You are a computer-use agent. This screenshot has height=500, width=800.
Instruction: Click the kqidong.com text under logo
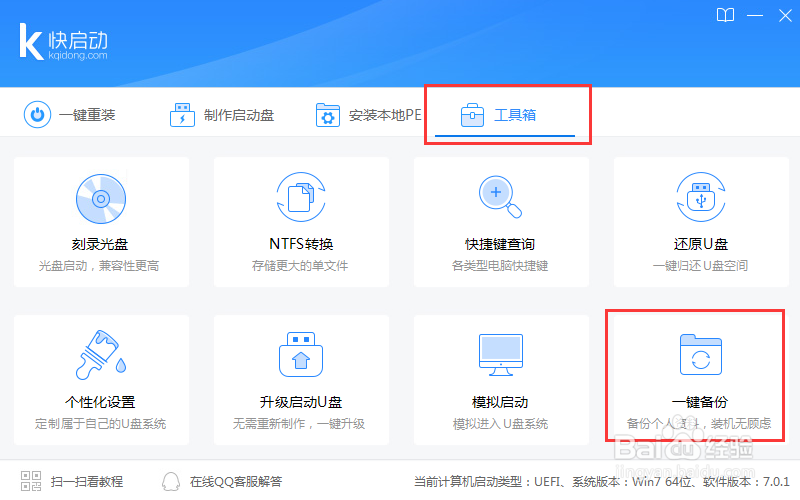click(78, 55)
